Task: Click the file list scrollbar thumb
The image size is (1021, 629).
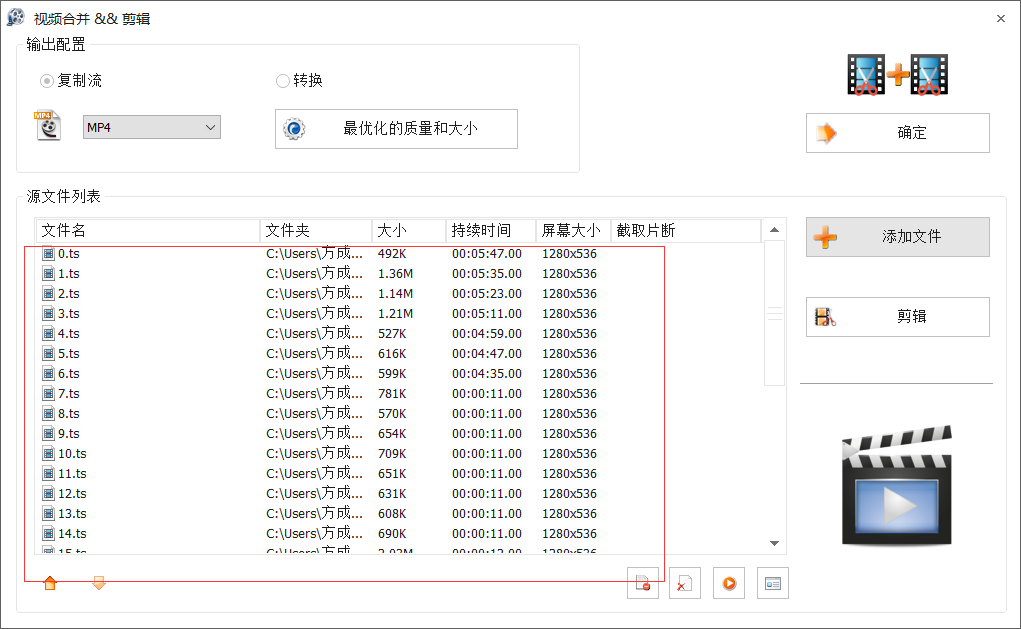Action: point(774,313)
